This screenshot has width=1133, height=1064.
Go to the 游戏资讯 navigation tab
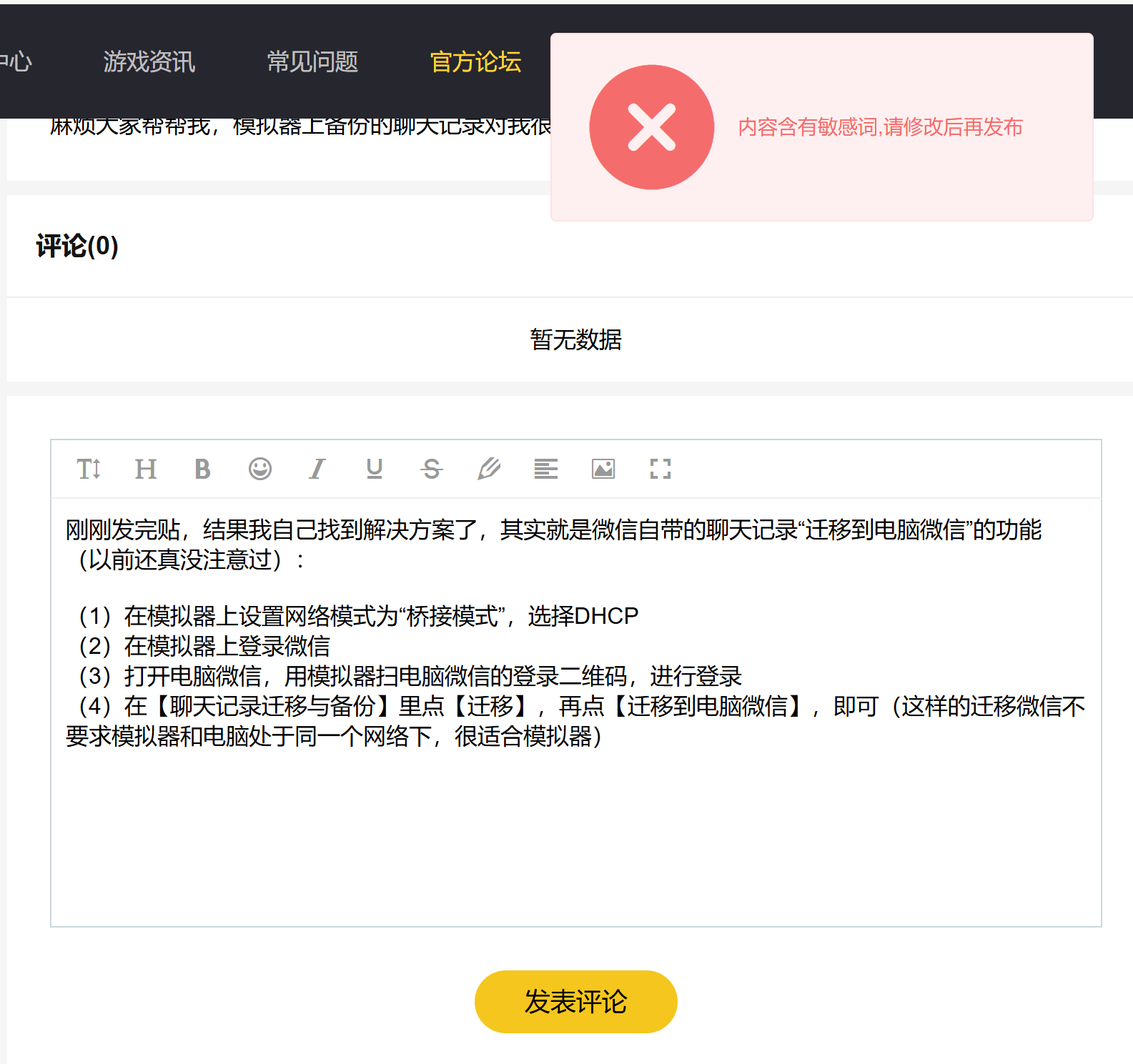tap(149, 61)
